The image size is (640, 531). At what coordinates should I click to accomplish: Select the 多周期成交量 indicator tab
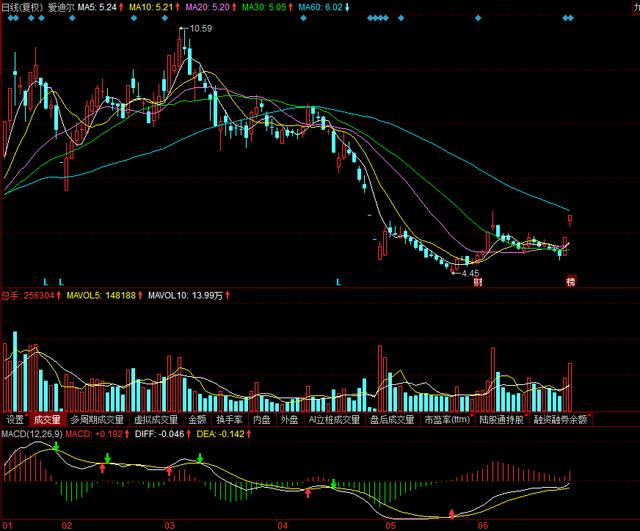[x=97, y=420]
